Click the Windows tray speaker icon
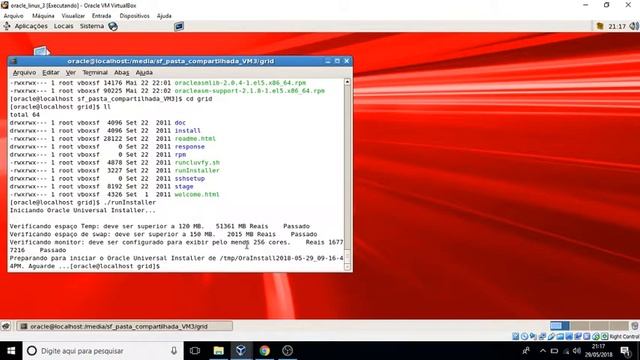640x360 pixels. (576, 351)
